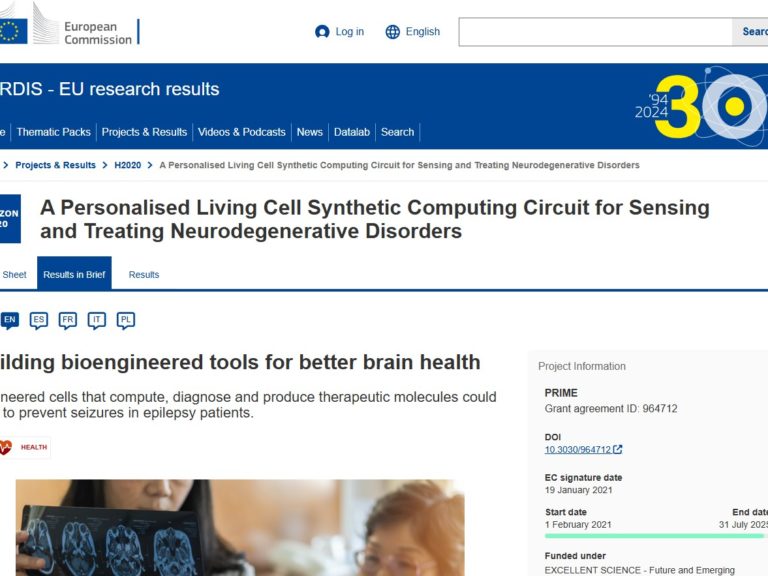Open the DOI link 10.3030/964712
The height and width of the screenshot is (576, 768).
[x=578, y=450]
